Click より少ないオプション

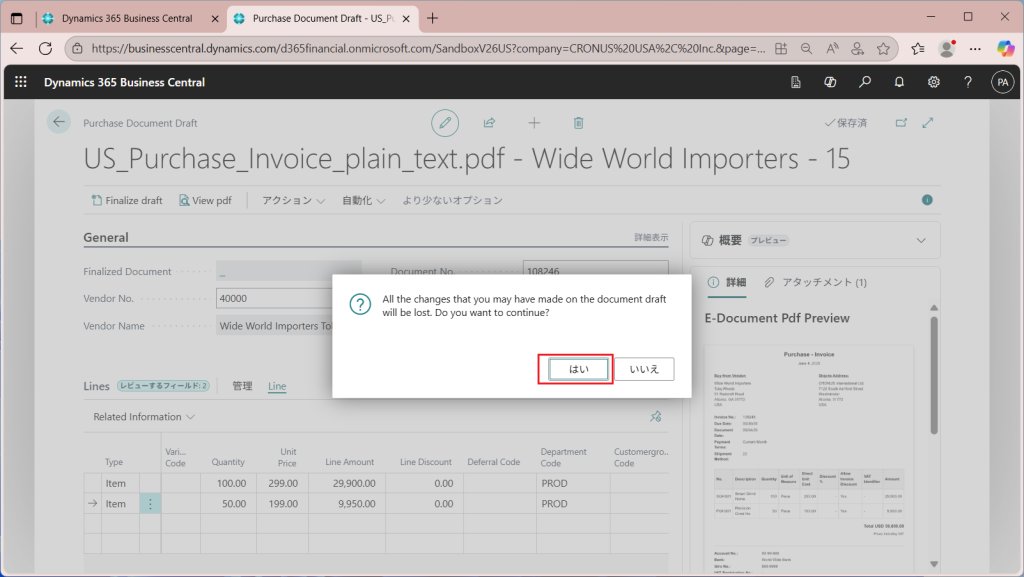(x=452, y=200)
